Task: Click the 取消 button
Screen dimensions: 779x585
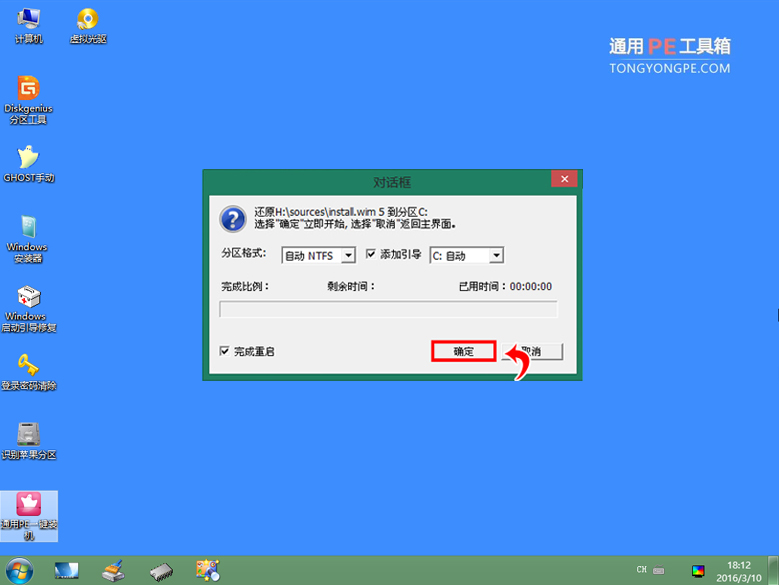Action: [532, 351]
